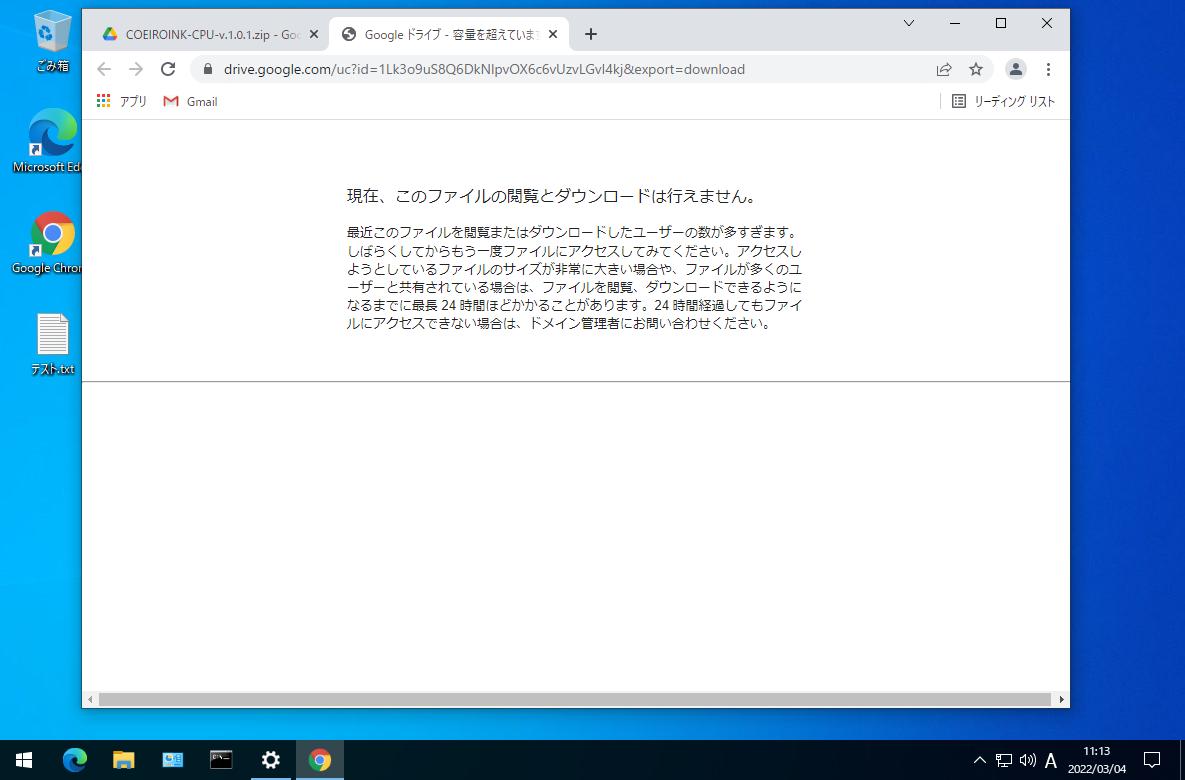Open the network status tray icon
This screenshot has height=780, width=1185.
[1004, 760]
